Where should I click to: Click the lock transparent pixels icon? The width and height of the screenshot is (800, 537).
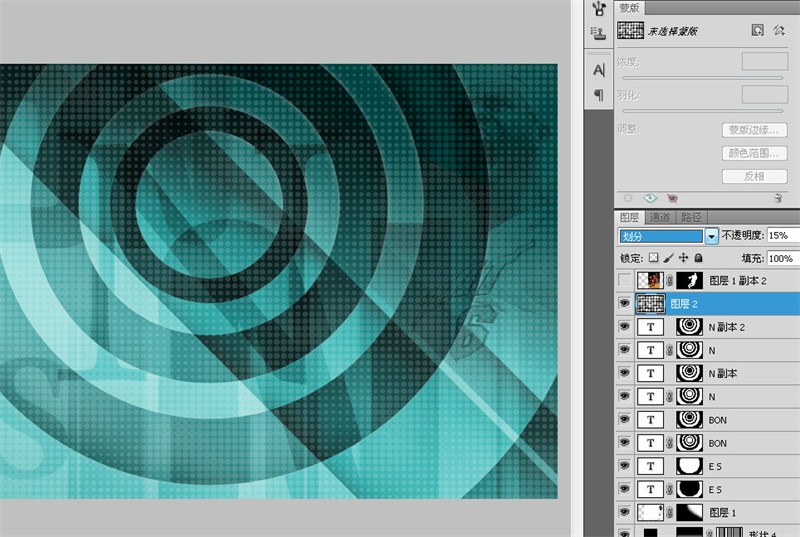pos(654,258)
